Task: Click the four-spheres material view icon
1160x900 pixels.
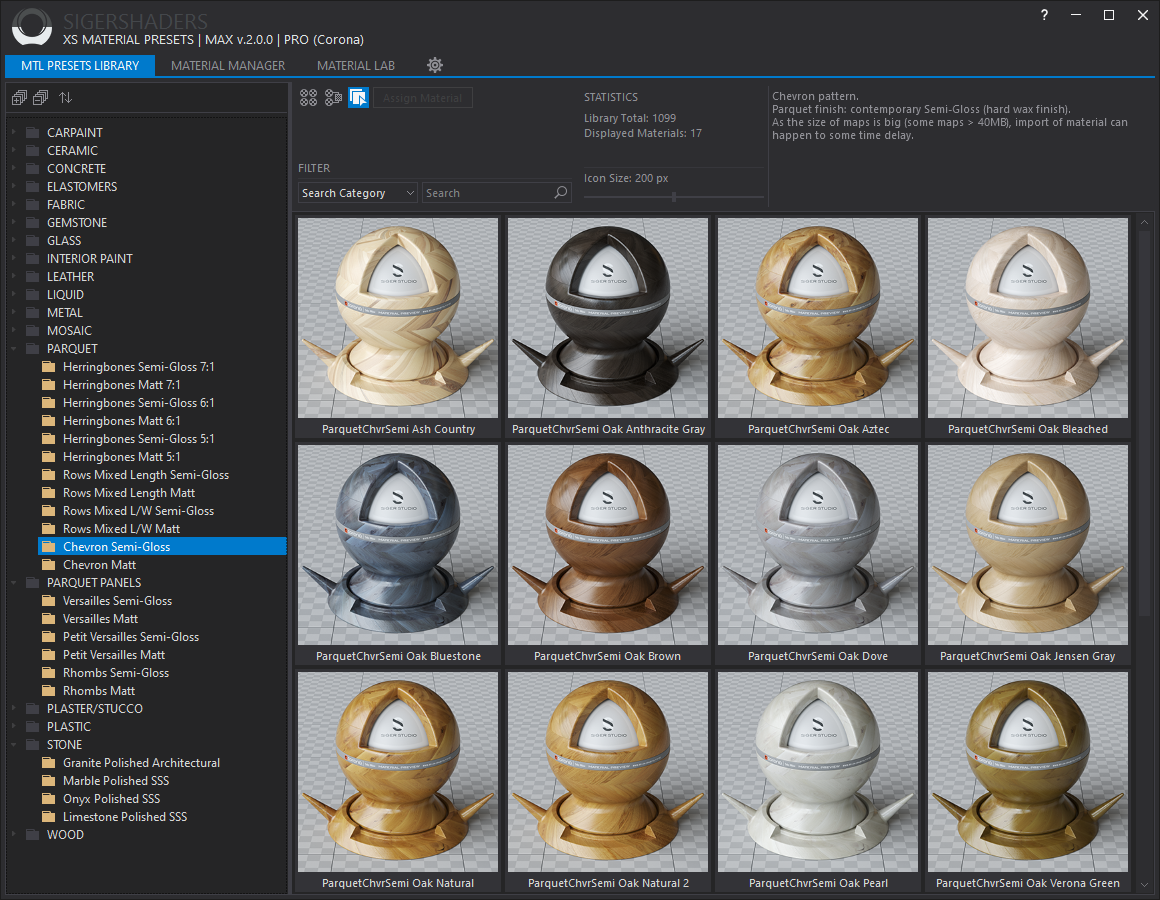Action: point(308,98)
